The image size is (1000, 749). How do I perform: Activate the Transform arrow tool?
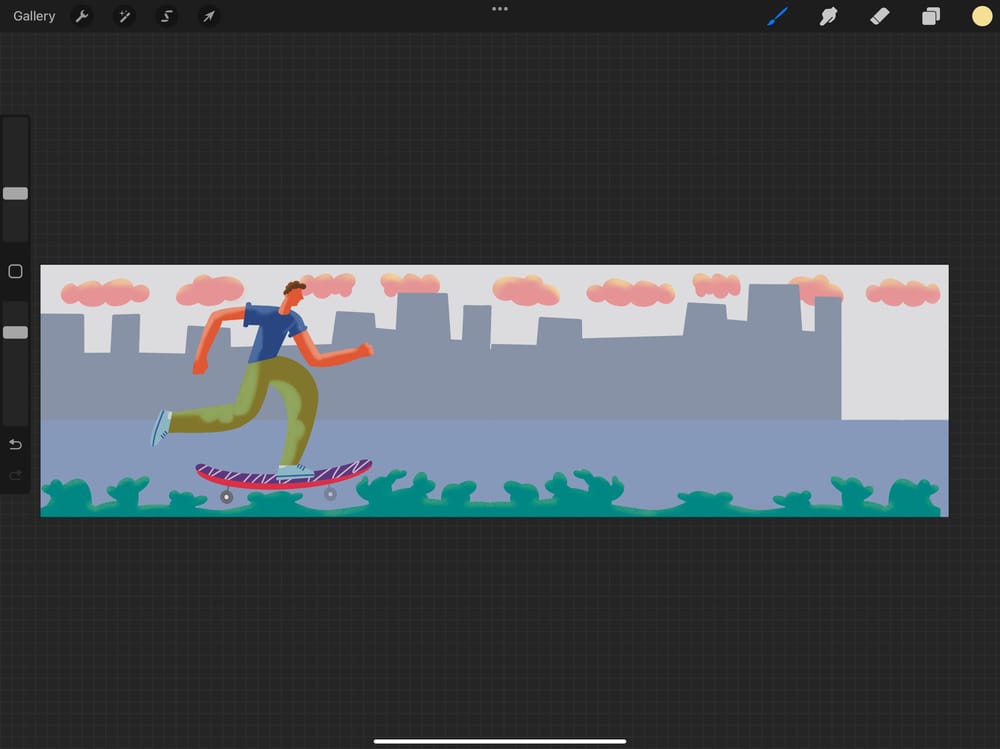point(209,16)
